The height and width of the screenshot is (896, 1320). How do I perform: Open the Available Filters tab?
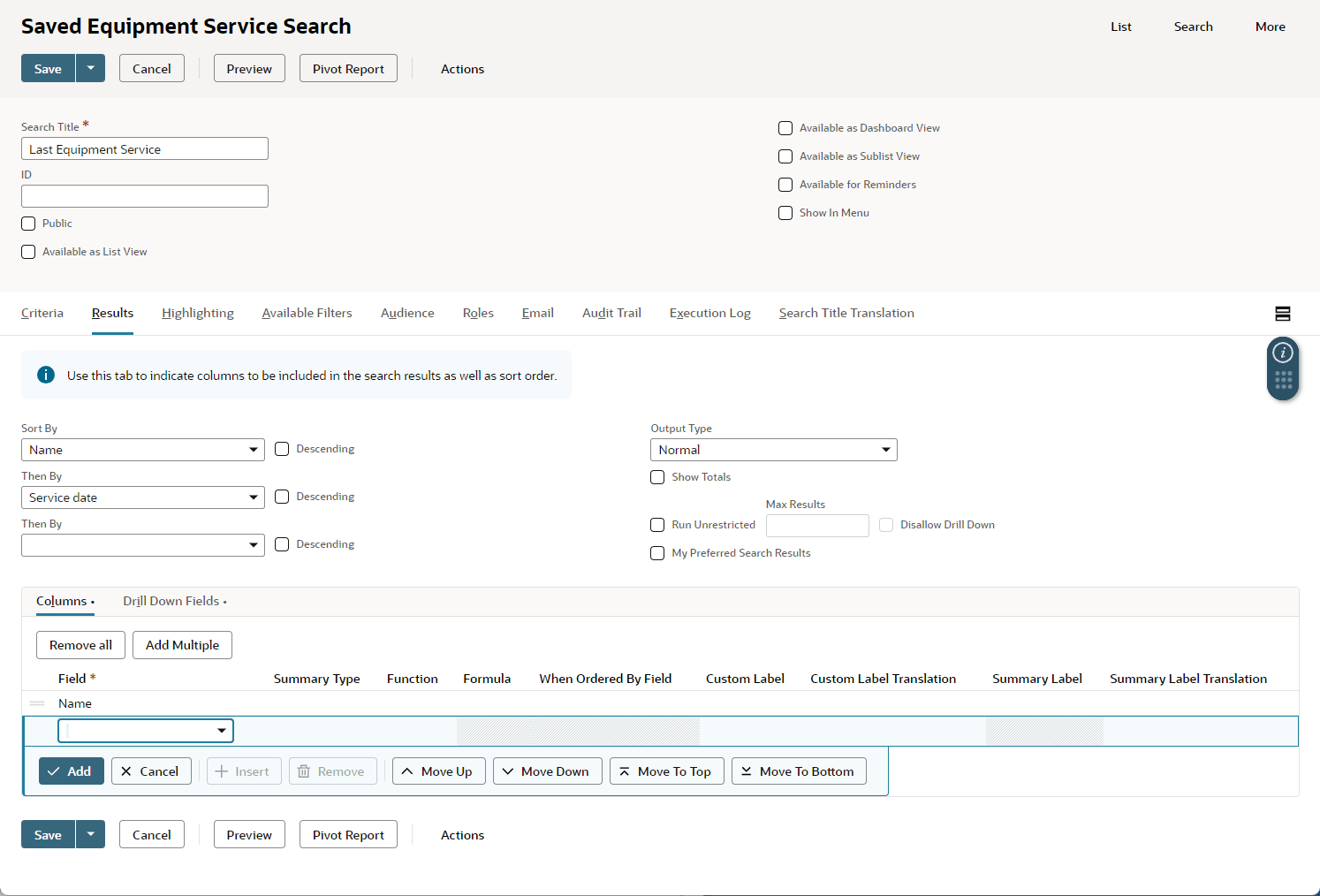click(307, 313)
